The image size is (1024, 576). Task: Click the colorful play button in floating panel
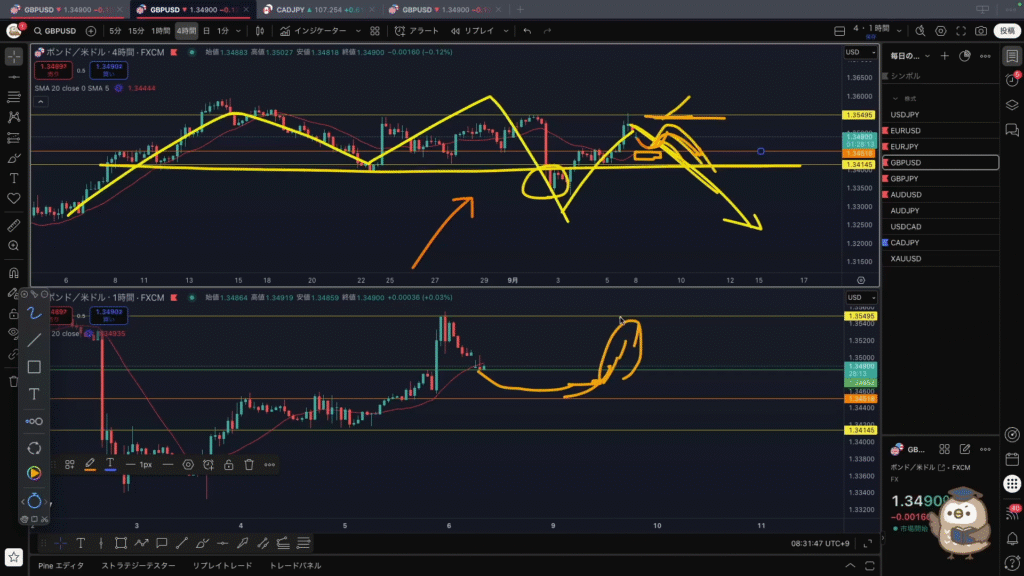point(34,473)
